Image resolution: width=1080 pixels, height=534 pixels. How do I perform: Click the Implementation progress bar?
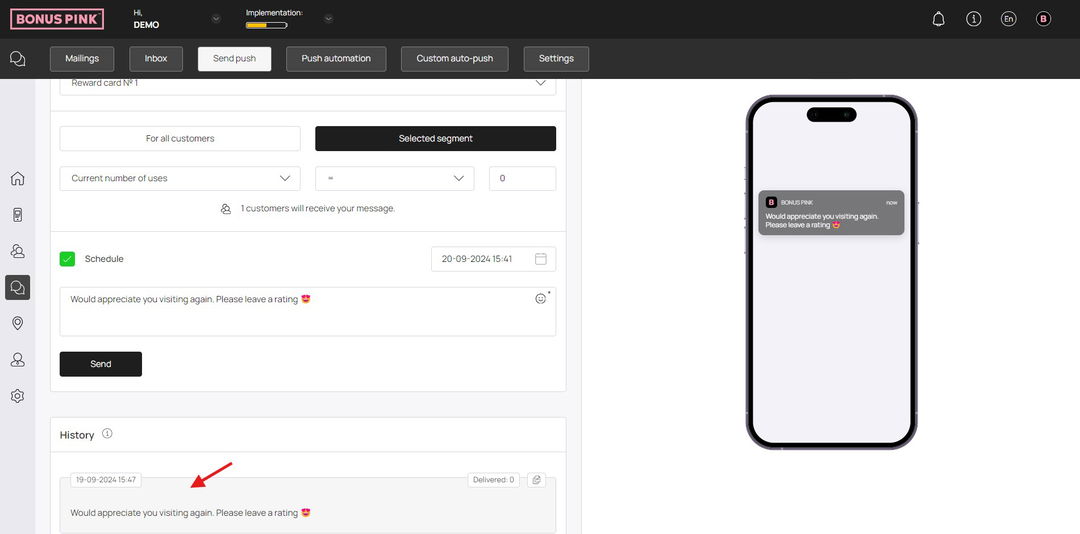pyautogui.click(x=267, y=25)
